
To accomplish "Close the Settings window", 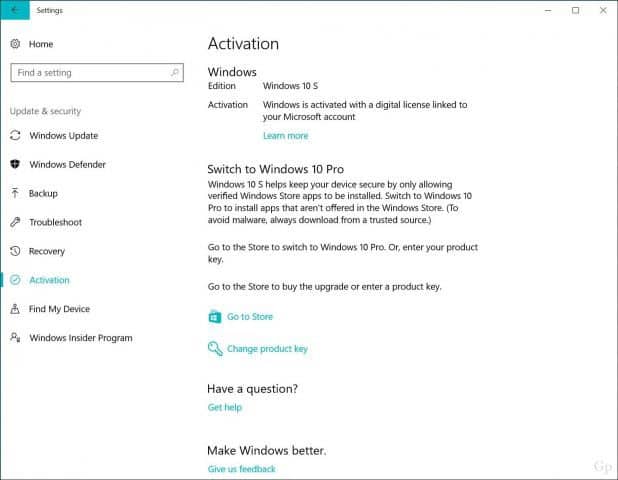I will point(603,10).
